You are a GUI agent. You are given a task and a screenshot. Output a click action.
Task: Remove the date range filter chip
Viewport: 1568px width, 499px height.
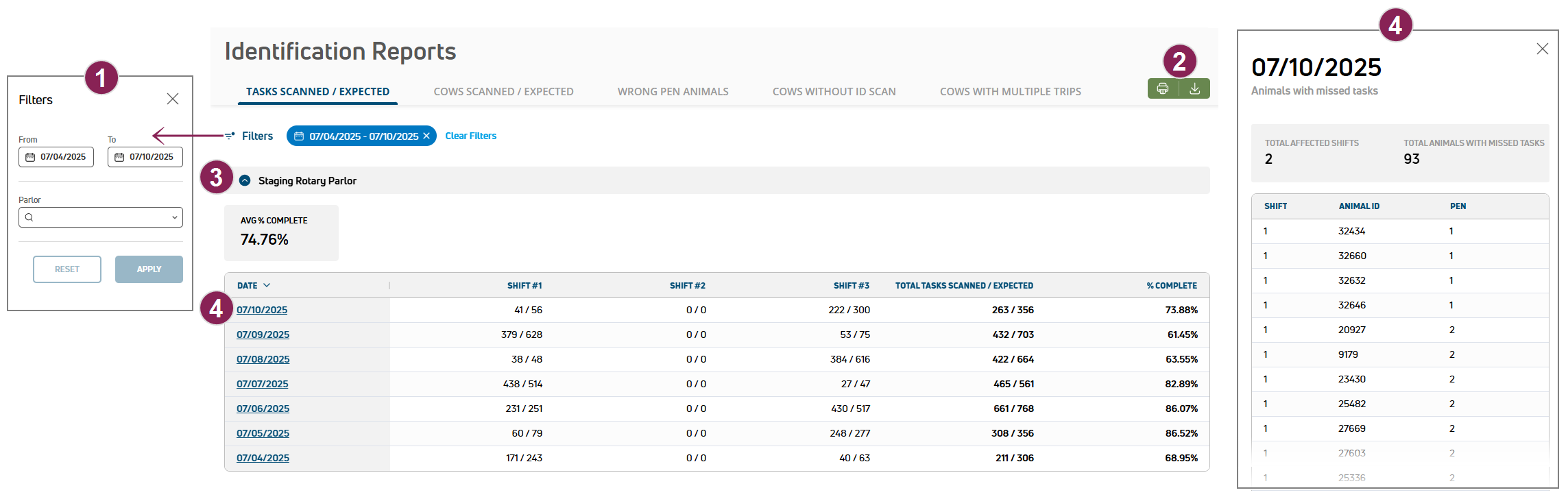[426, 136]
